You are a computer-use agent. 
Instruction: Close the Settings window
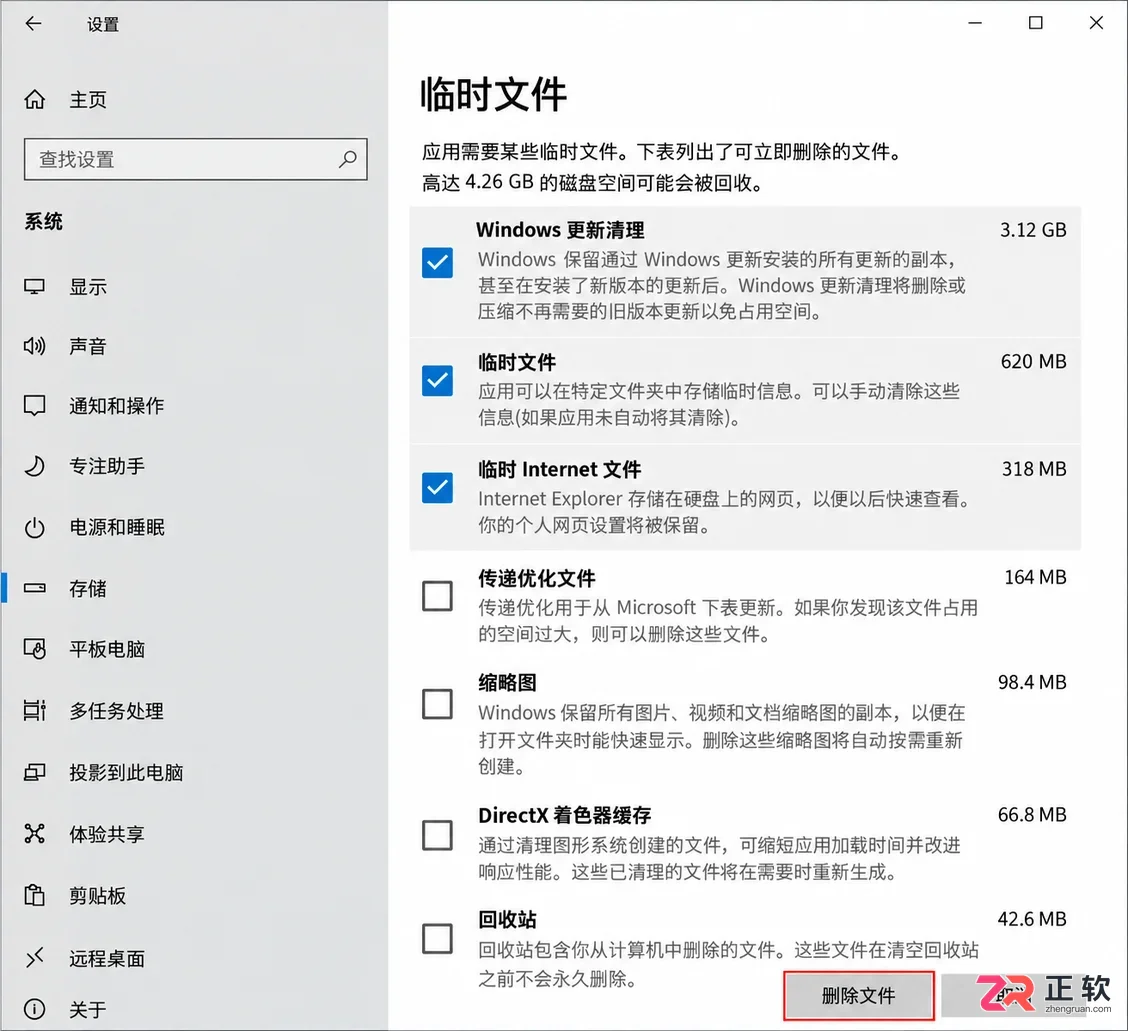1096,23
